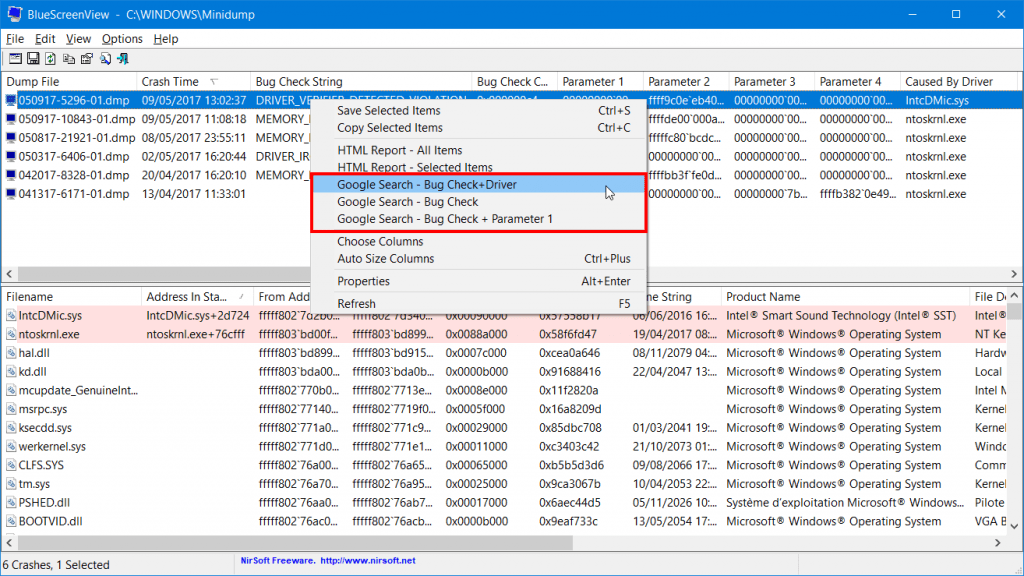This screenshot has width=1024, height=576.
Task: Open the Help menu
Action: 166,39
